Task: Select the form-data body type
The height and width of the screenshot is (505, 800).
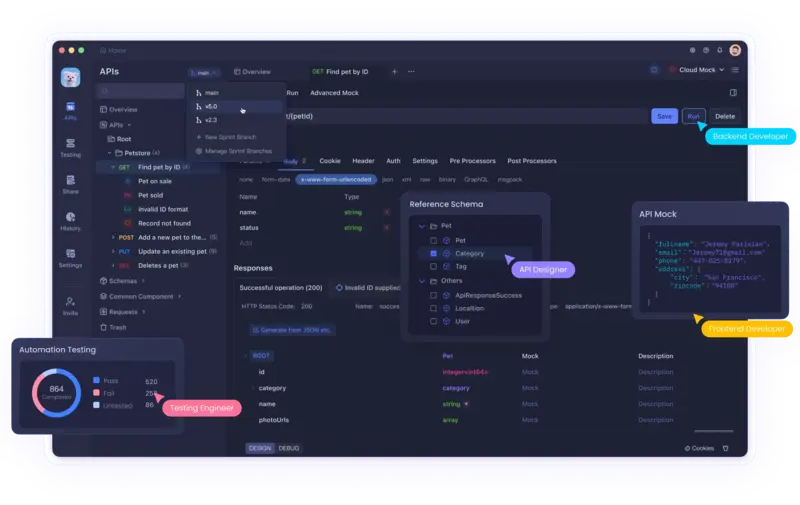Action: 276,180
